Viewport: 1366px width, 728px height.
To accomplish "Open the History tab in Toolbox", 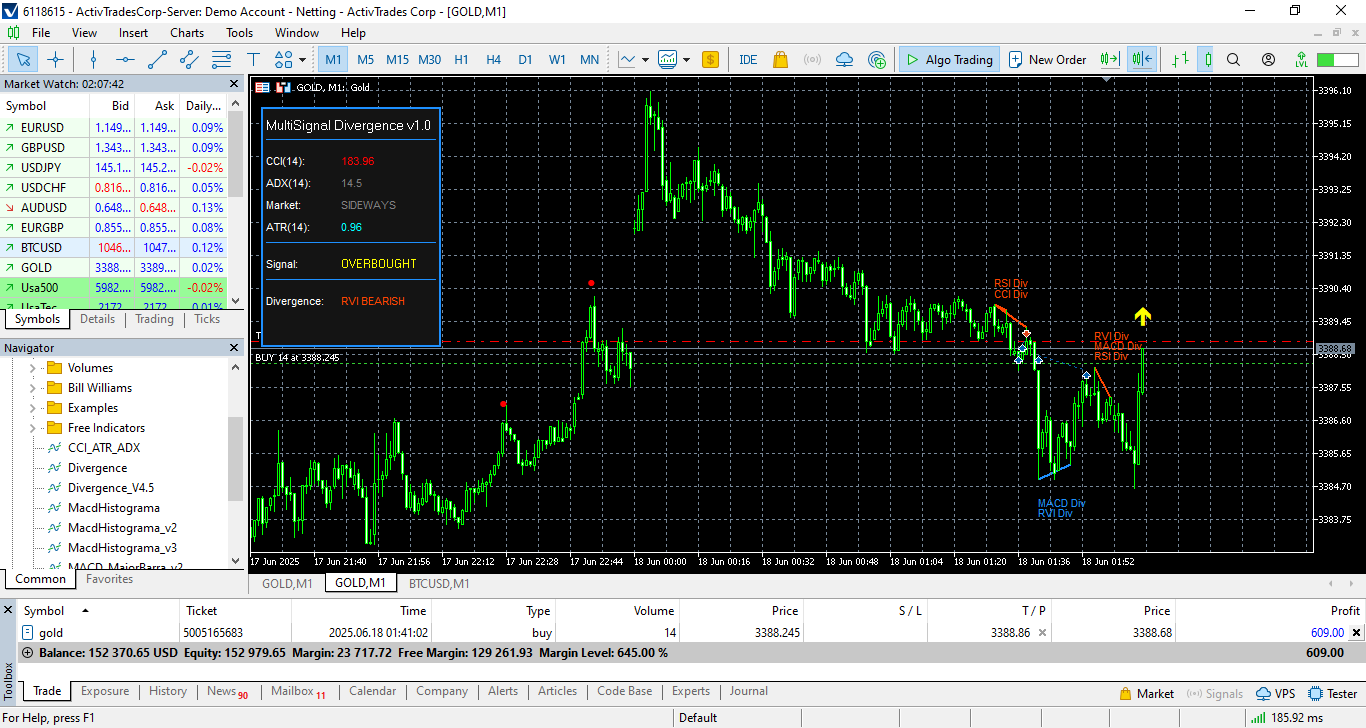I will (x=168, y=691).
